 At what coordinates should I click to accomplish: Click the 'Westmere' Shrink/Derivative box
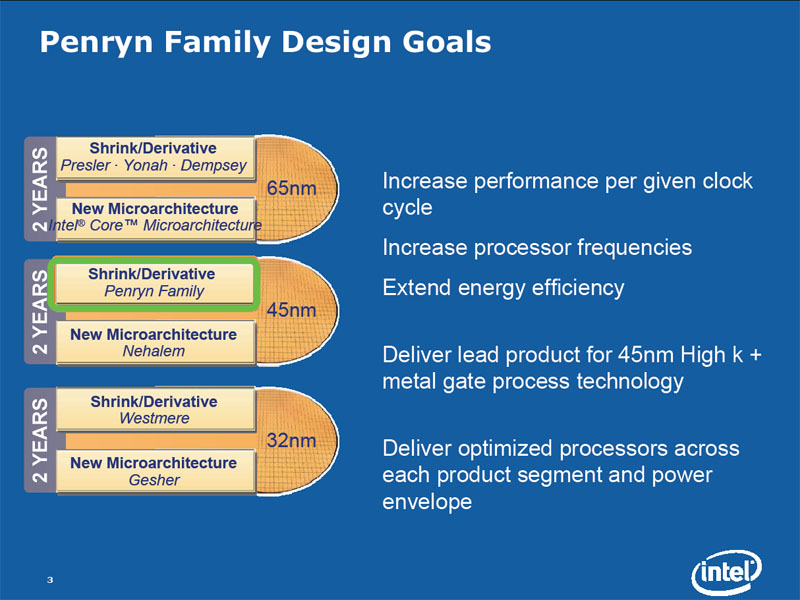tap(155, 410)
